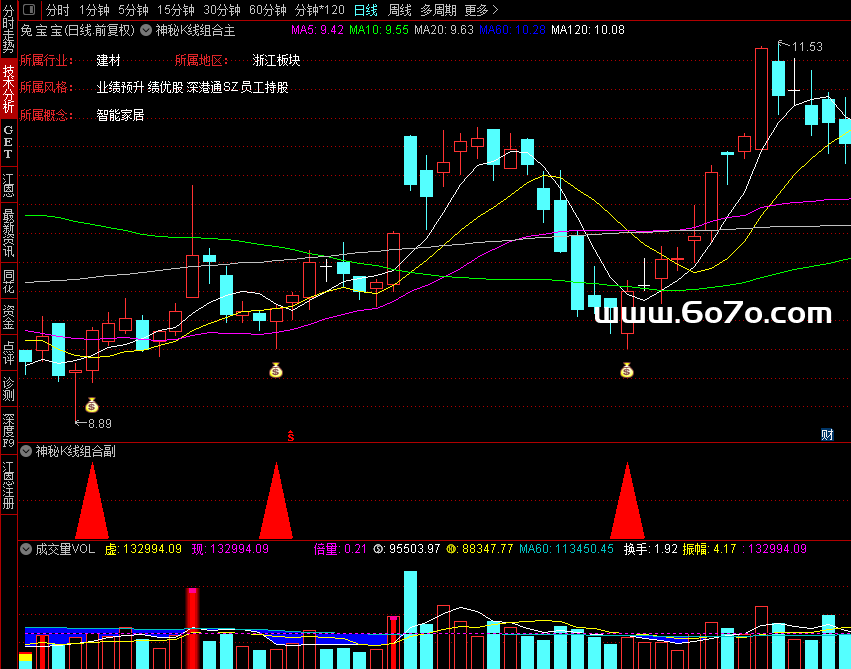This screenshot has height=669, width=851.
Task: Toggle the 神秘K线组合副 indicator circle
Action: click(x=26, y=451)
